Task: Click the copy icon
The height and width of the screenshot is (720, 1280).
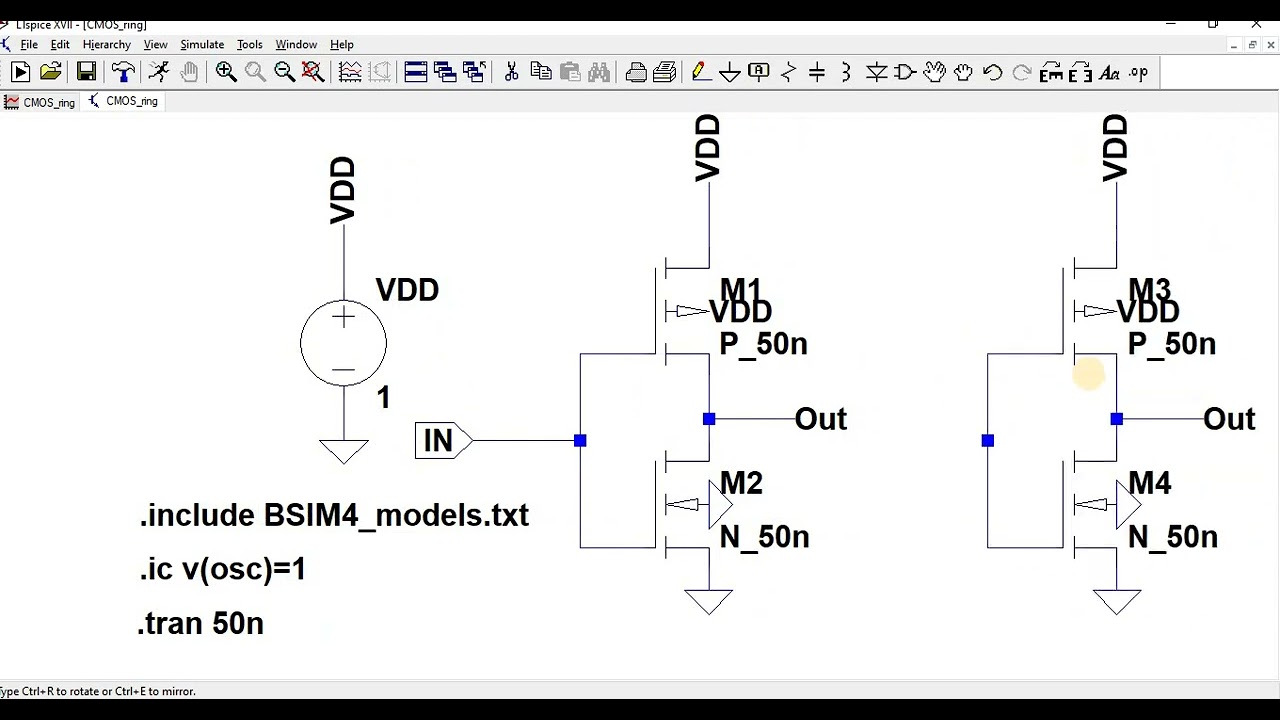Action: click(x=541, y=72)
